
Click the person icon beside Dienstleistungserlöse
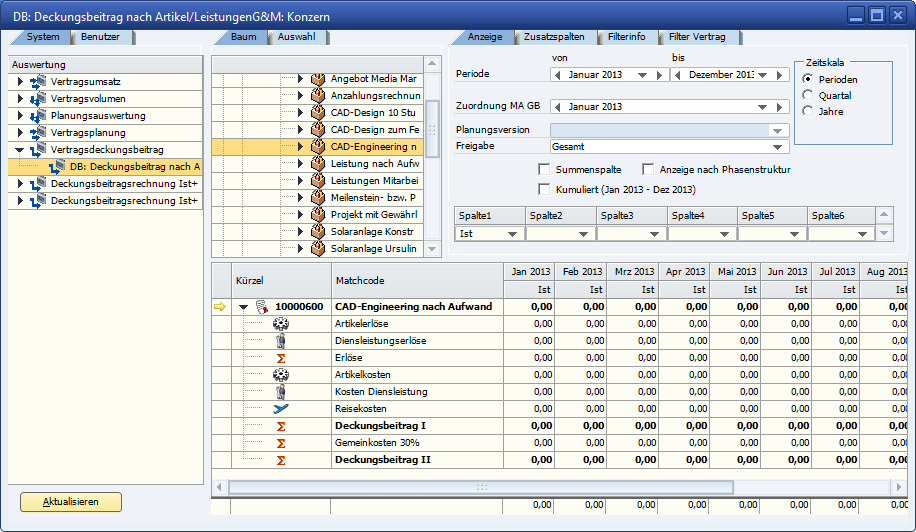tap(281, 341)
